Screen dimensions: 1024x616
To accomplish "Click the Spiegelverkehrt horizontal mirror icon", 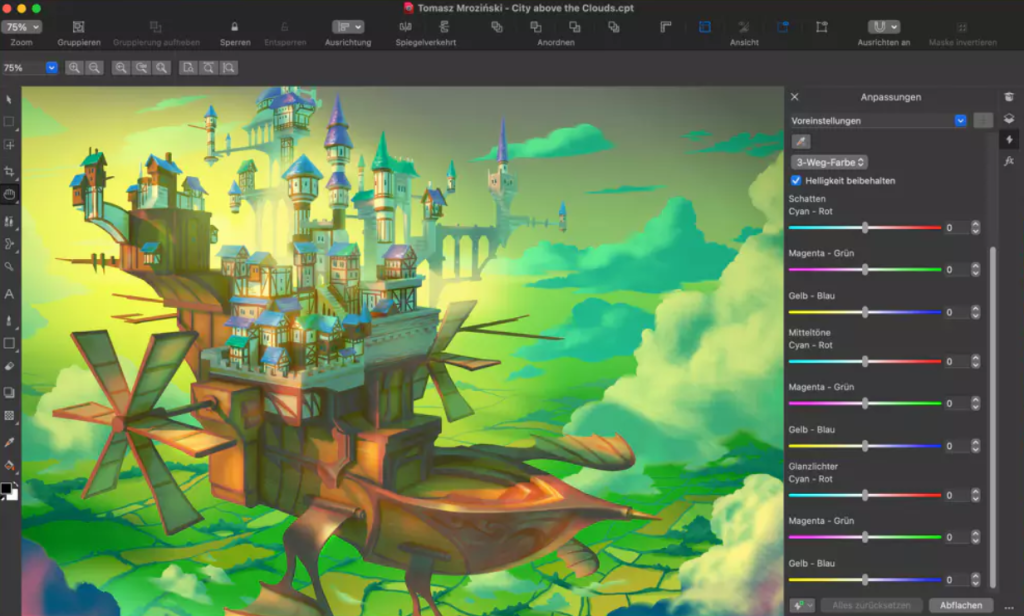I will pos(406,27).
